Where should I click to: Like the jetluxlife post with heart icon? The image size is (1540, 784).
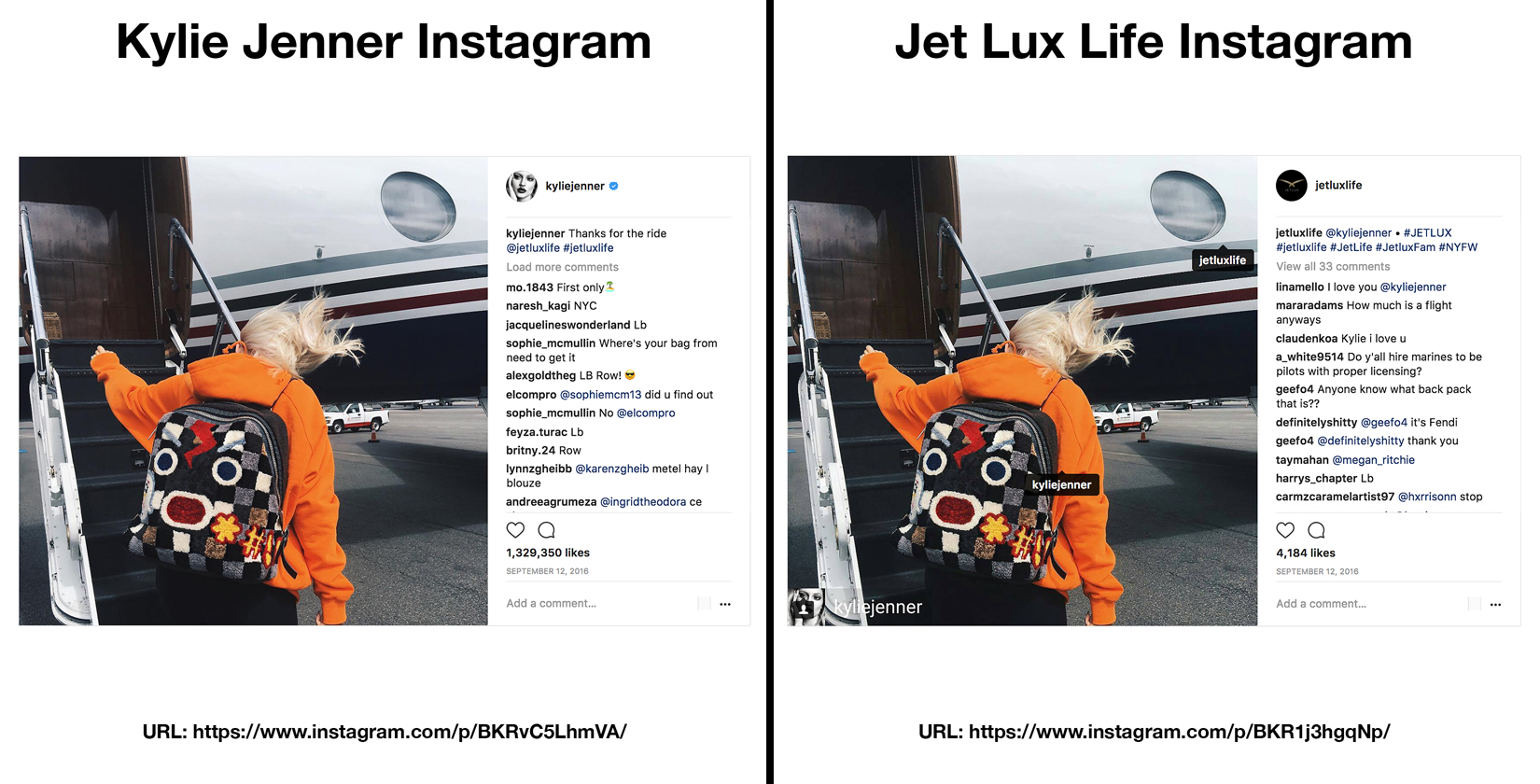pos(1285,530)
